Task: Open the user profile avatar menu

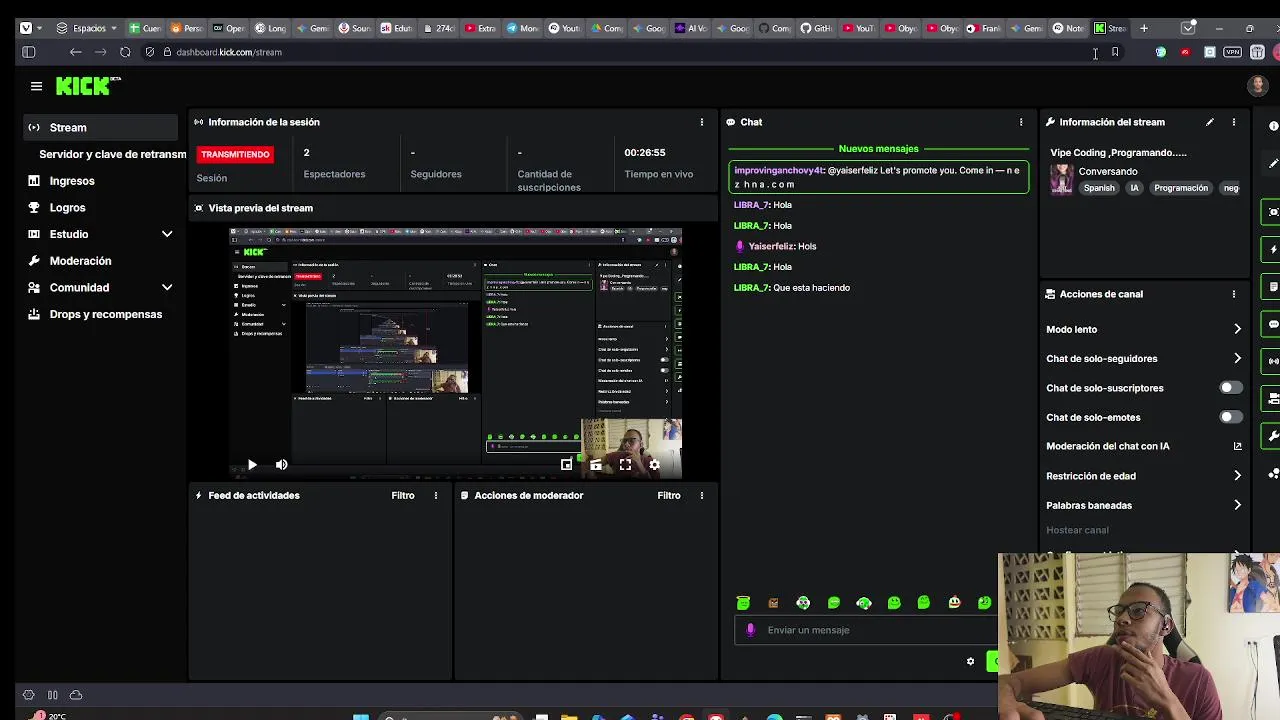Action: click(x=1258, y=86)
